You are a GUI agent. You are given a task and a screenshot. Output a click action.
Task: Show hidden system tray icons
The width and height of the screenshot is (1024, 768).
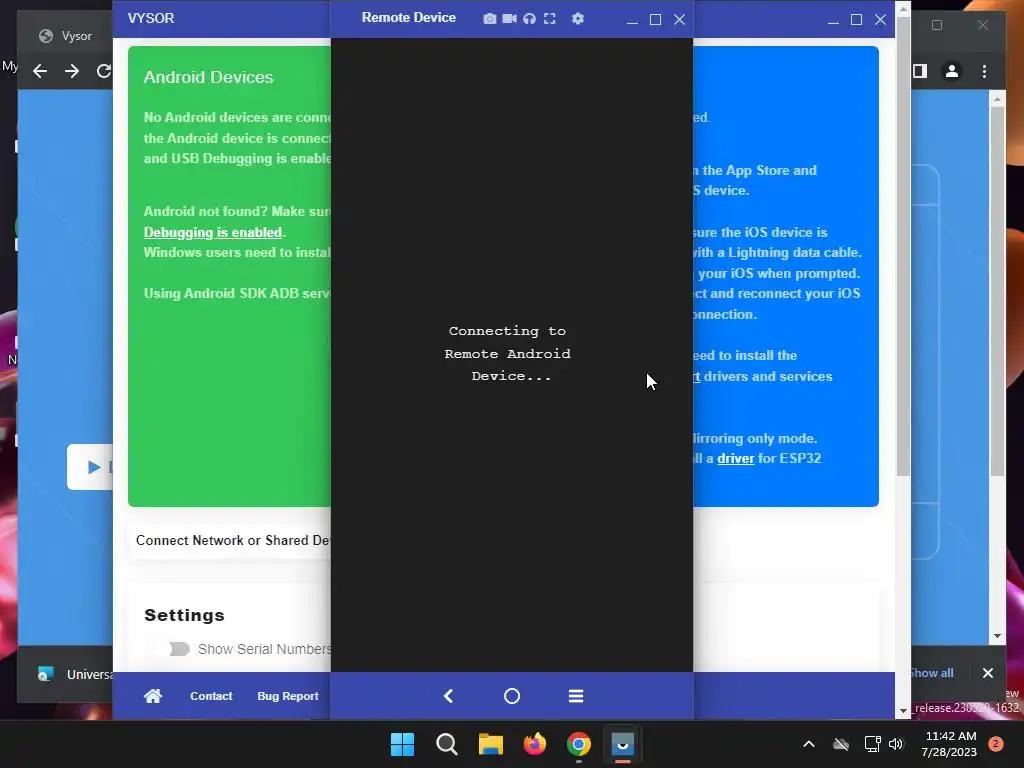(x=808, y=744)
